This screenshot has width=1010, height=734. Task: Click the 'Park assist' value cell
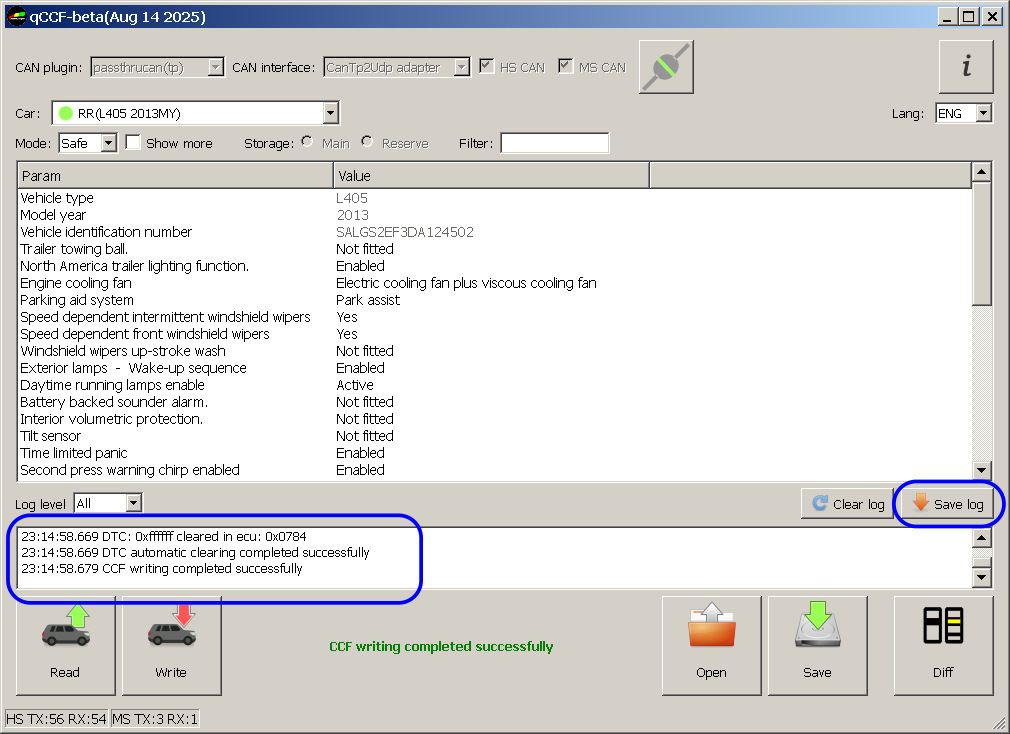[368, 300]
